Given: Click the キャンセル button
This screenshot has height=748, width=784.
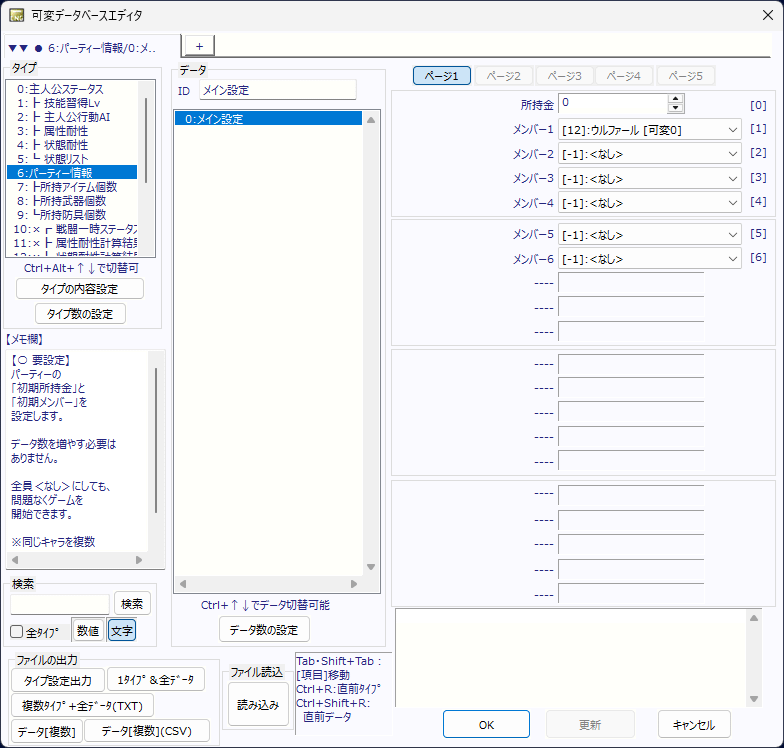Looking at the screenshot, I should (x=694, y=724).
